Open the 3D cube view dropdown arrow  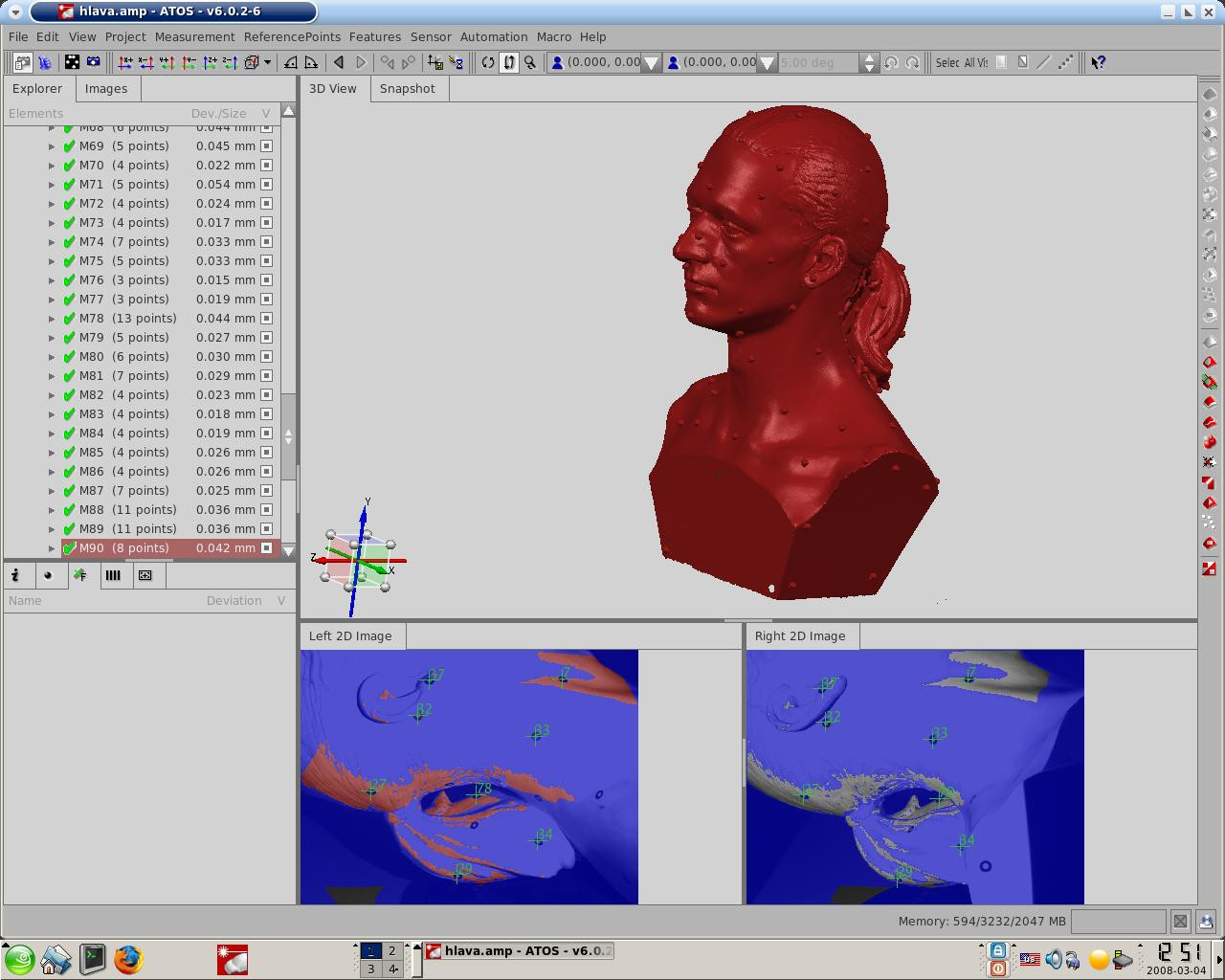267,62
